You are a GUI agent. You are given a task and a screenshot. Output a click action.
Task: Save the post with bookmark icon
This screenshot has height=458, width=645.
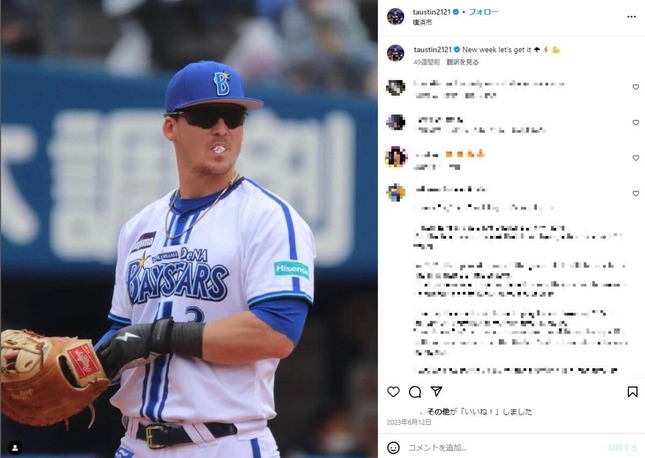(632, 392)
